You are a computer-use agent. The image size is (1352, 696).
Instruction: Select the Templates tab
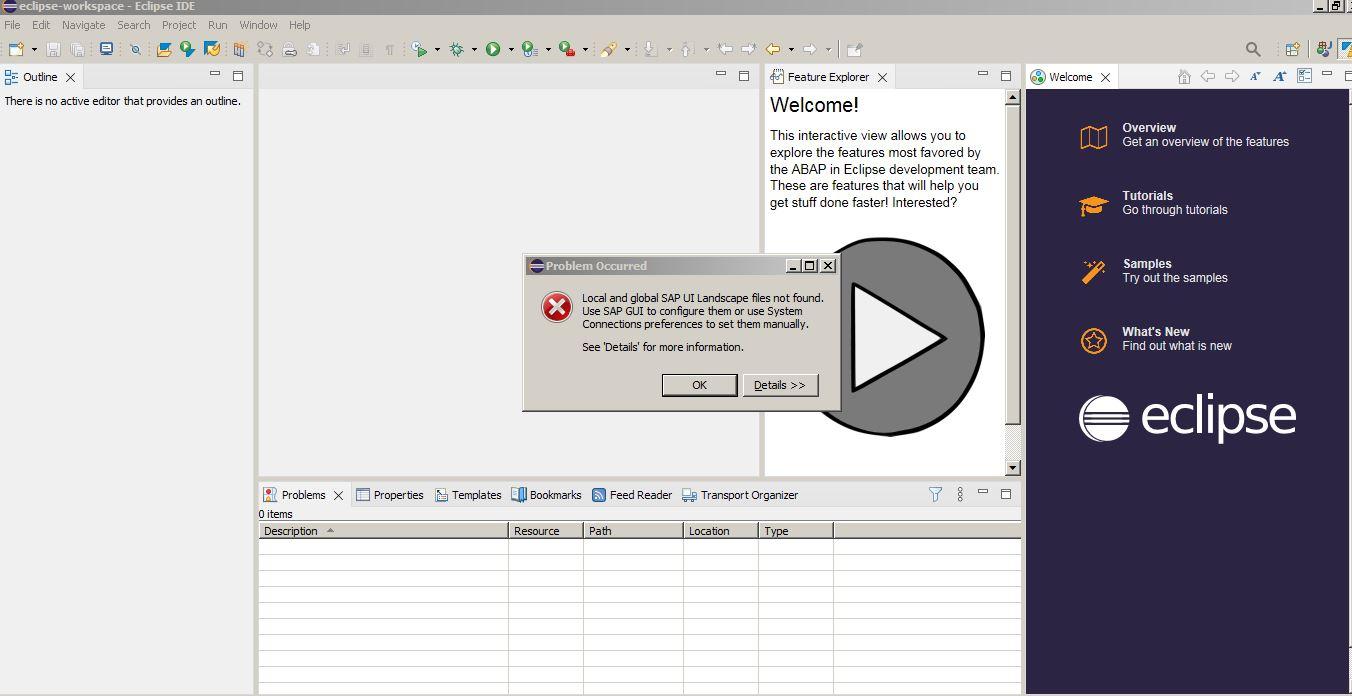pos(468,495)
